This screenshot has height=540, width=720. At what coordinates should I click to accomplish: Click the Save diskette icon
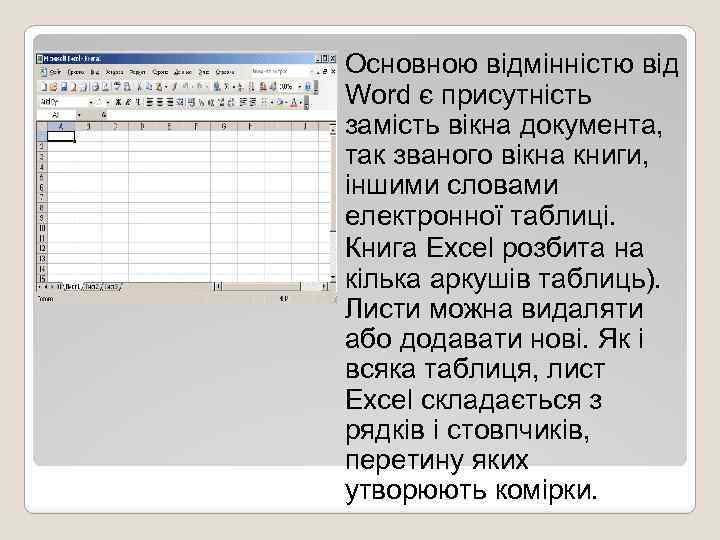64,87
